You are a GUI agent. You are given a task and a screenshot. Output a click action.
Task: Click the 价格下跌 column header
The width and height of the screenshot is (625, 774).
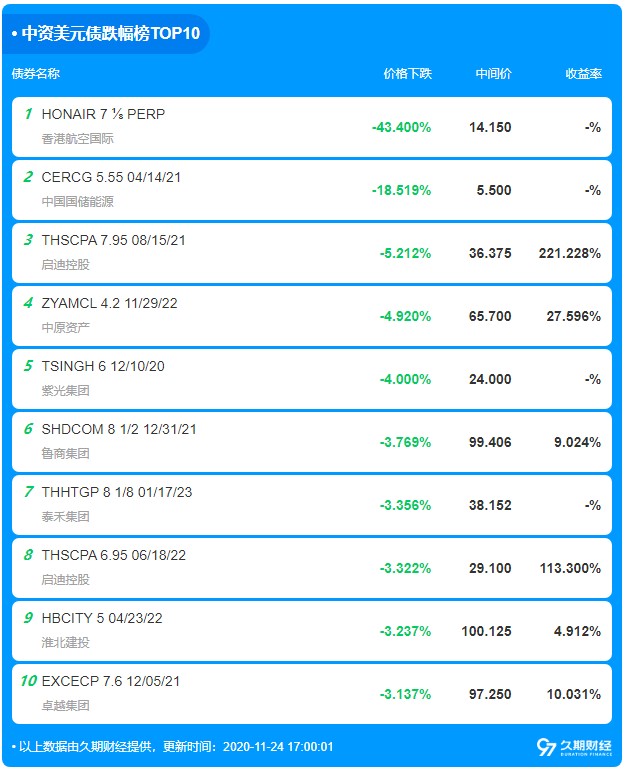407,74
